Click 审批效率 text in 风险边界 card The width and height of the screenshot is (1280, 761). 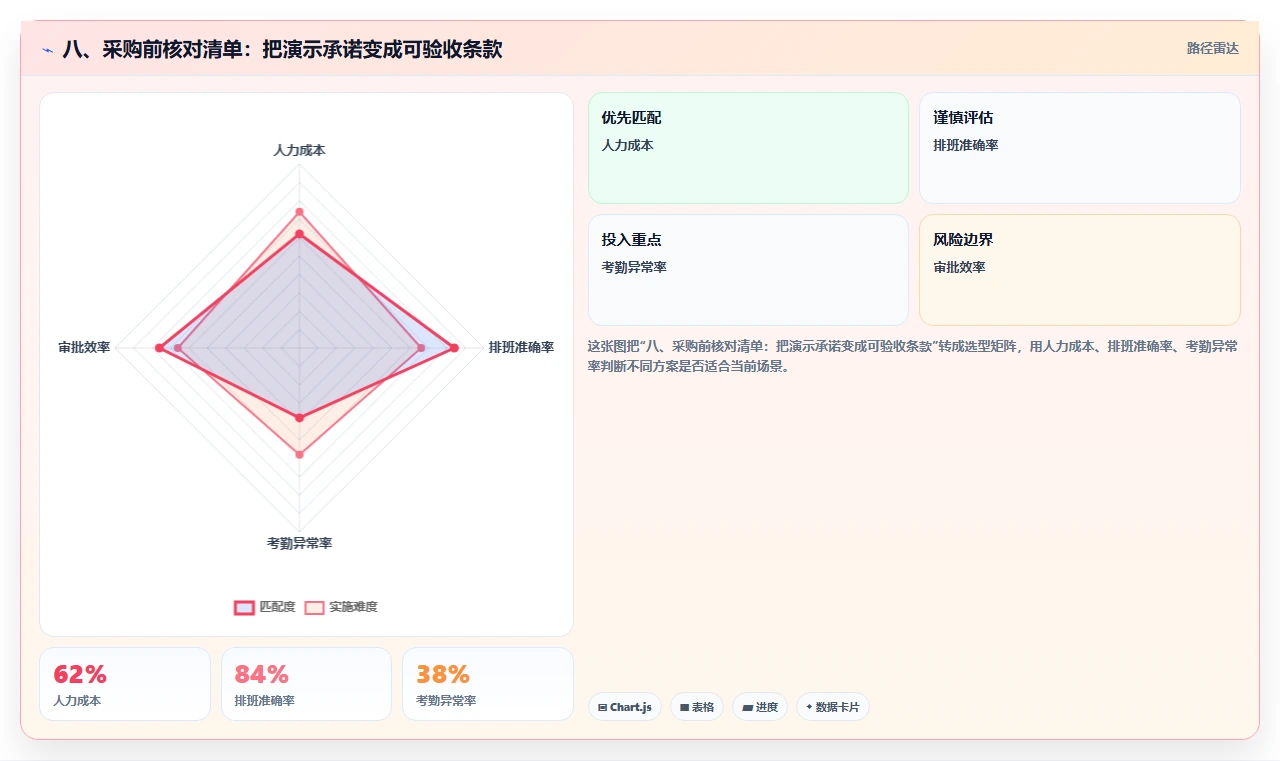[x=959, y=267]
